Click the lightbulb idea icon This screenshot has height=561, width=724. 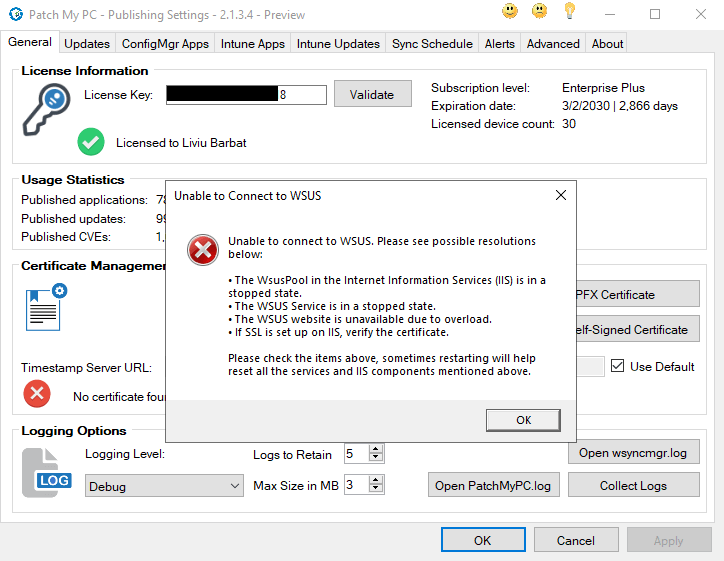pyautogui.click(x=570, y=11)
